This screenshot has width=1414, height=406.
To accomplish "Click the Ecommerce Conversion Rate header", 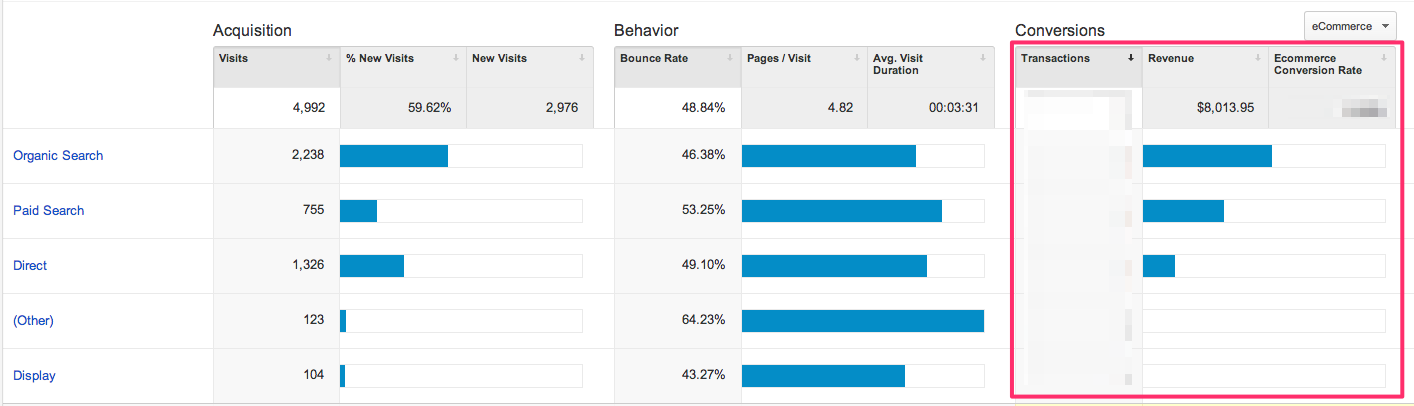I will (x=1318, y=64).
